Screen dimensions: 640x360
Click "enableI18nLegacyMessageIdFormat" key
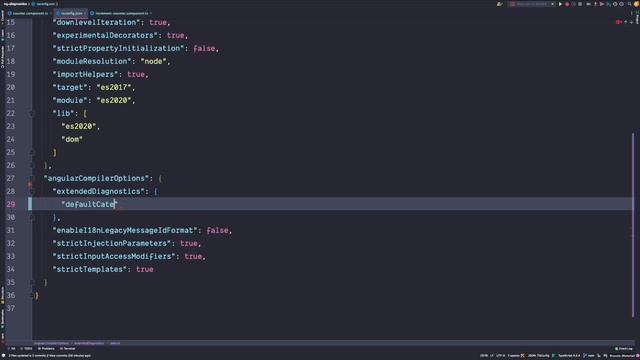(x=125, y=231)
